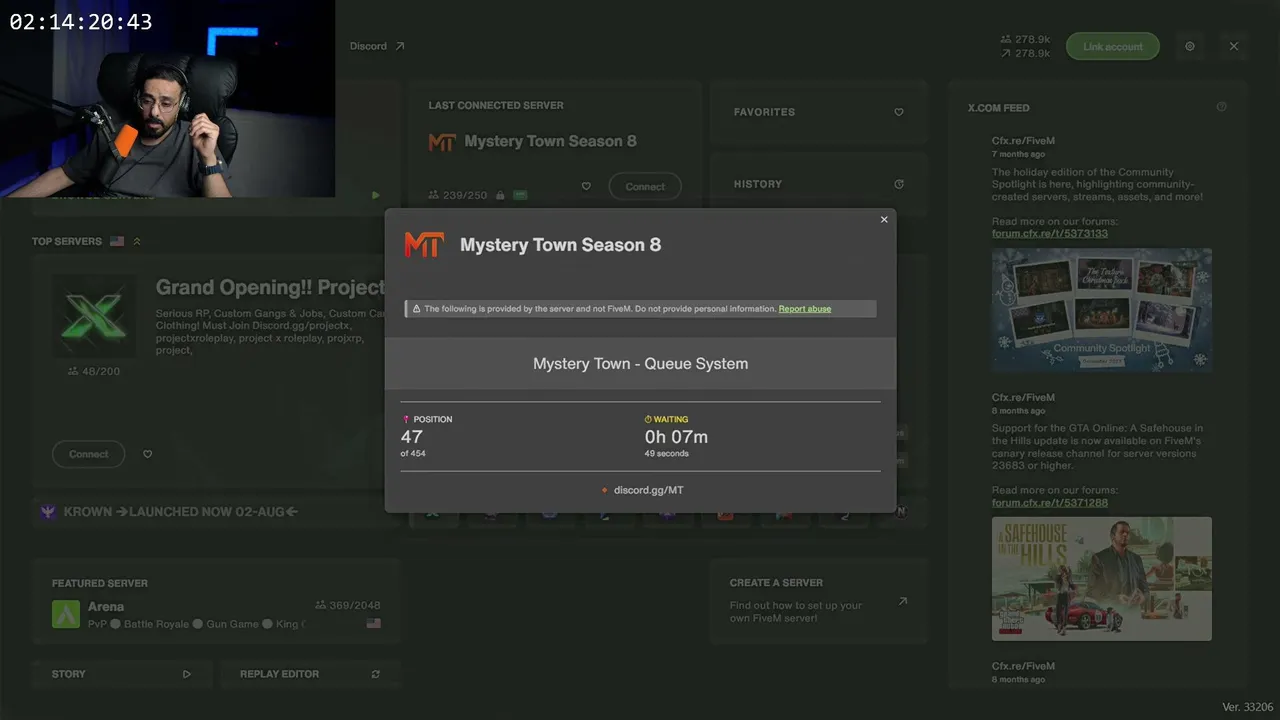Screen dimensions: 1280x720
Task: Connect to last server Mystery Town Season 8
Action: [645, 187]
